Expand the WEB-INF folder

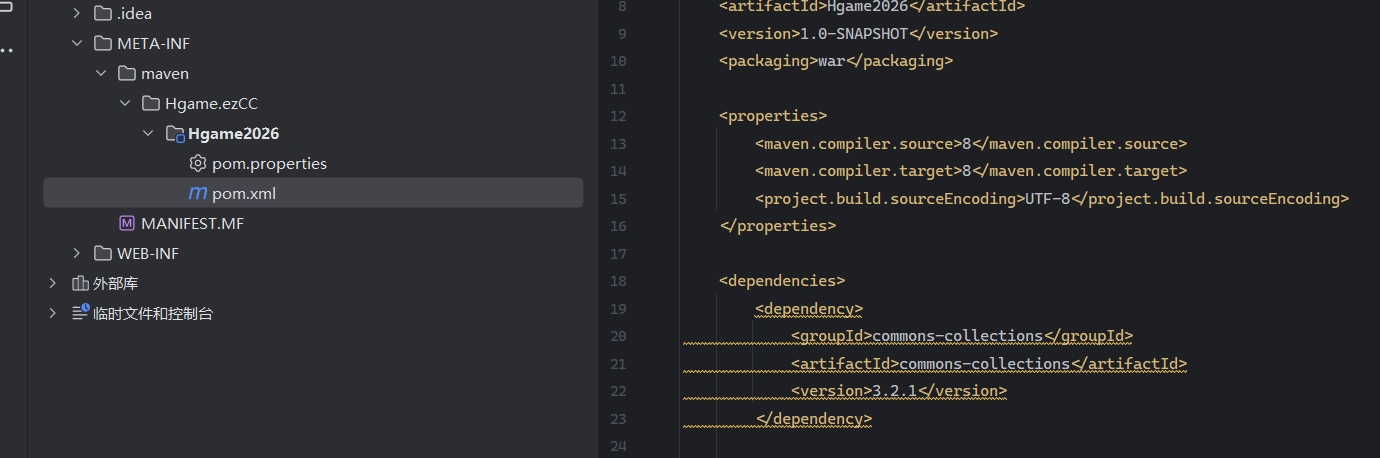[x=77, y=253]
